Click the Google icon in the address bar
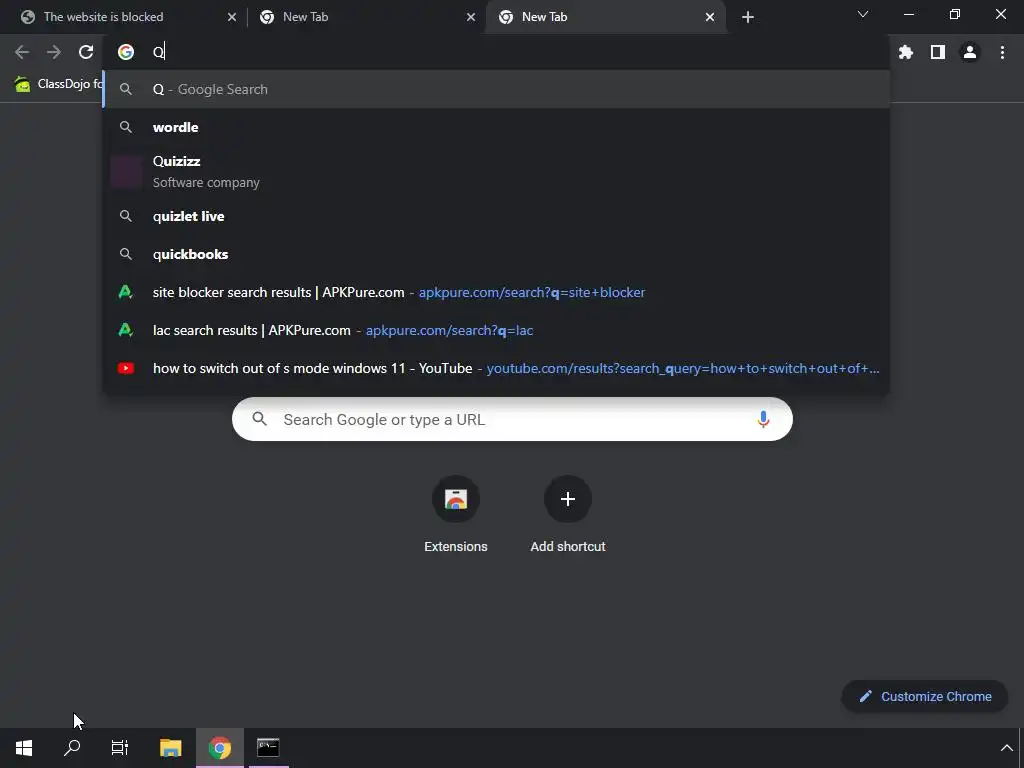 coord(126,52)
